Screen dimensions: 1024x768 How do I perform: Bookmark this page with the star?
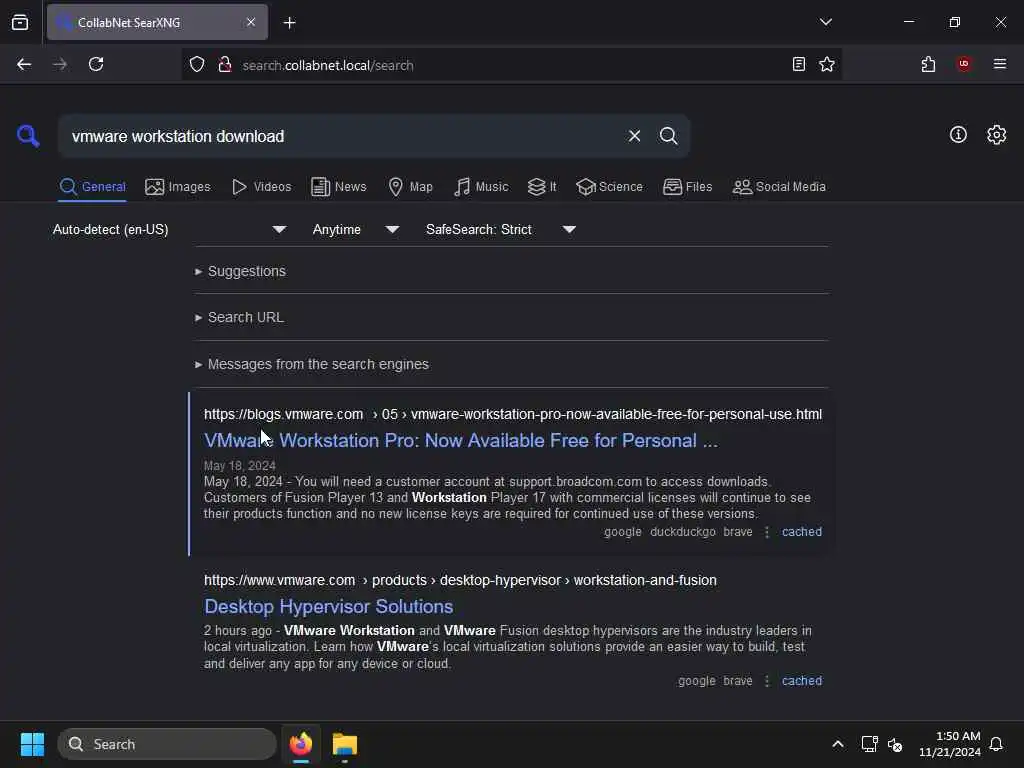(827, 64)
